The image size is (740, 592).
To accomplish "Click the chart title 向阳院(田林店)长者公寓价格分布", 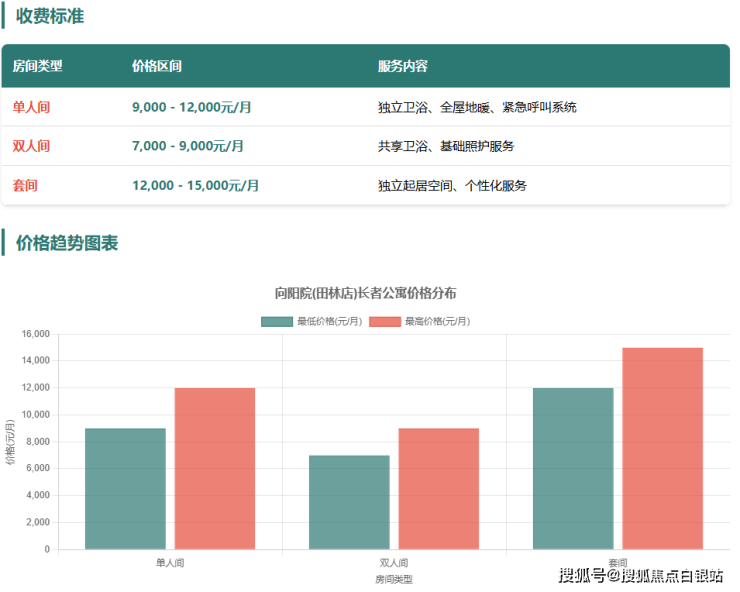I will (366, 293).
